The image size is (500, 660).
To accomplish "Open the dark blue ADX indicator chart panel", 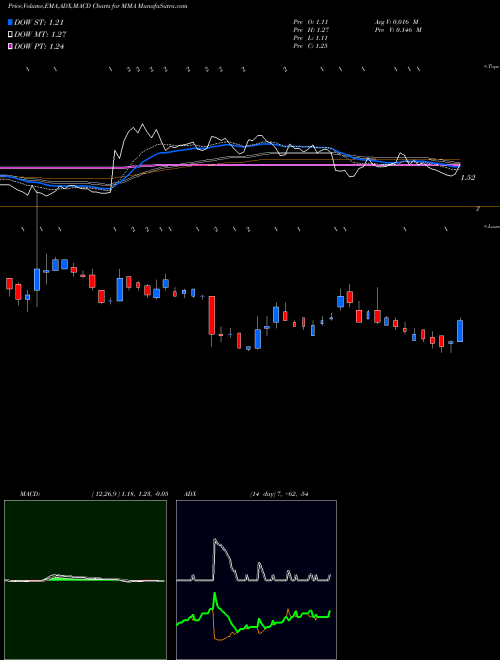I will point(256,580).
